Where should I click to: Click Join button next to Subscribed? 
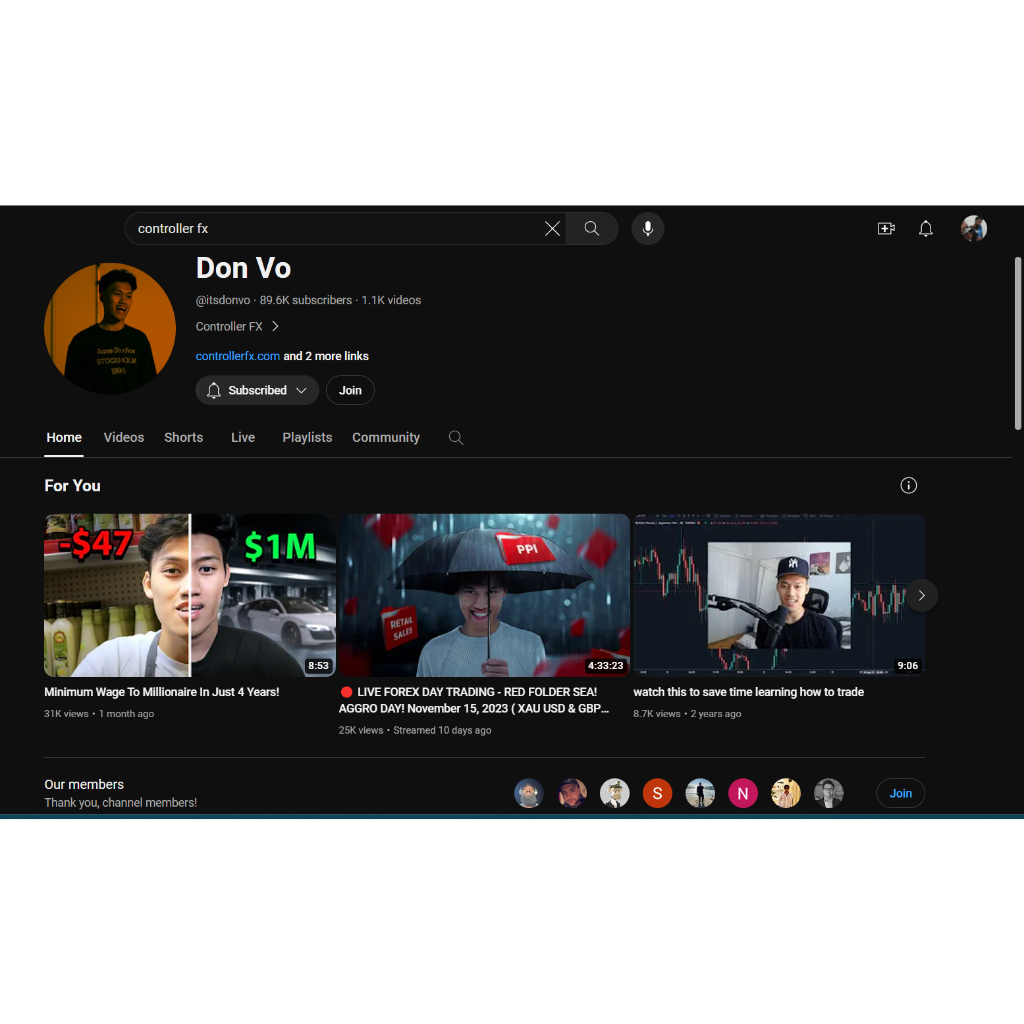click(350, 391)
